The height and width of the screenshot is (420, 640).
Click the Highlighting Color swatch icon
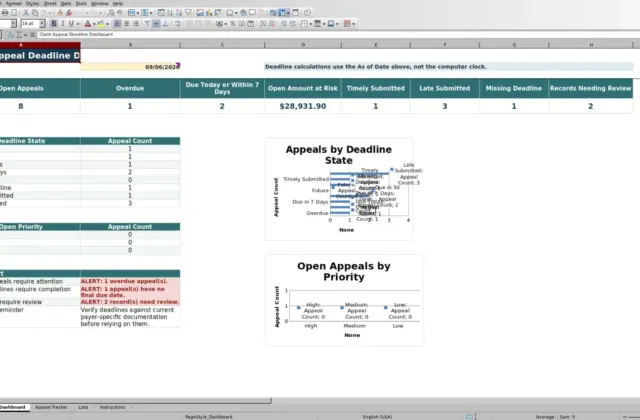tap(100, 24)
